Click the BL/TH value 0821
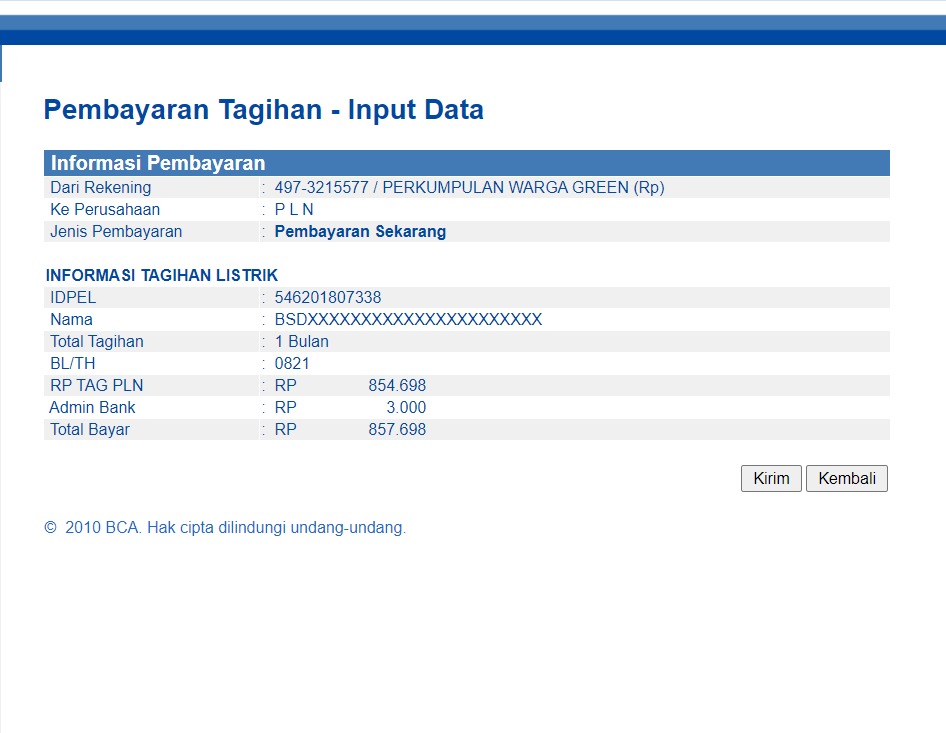The image size is (946, 733). (292, 364)
